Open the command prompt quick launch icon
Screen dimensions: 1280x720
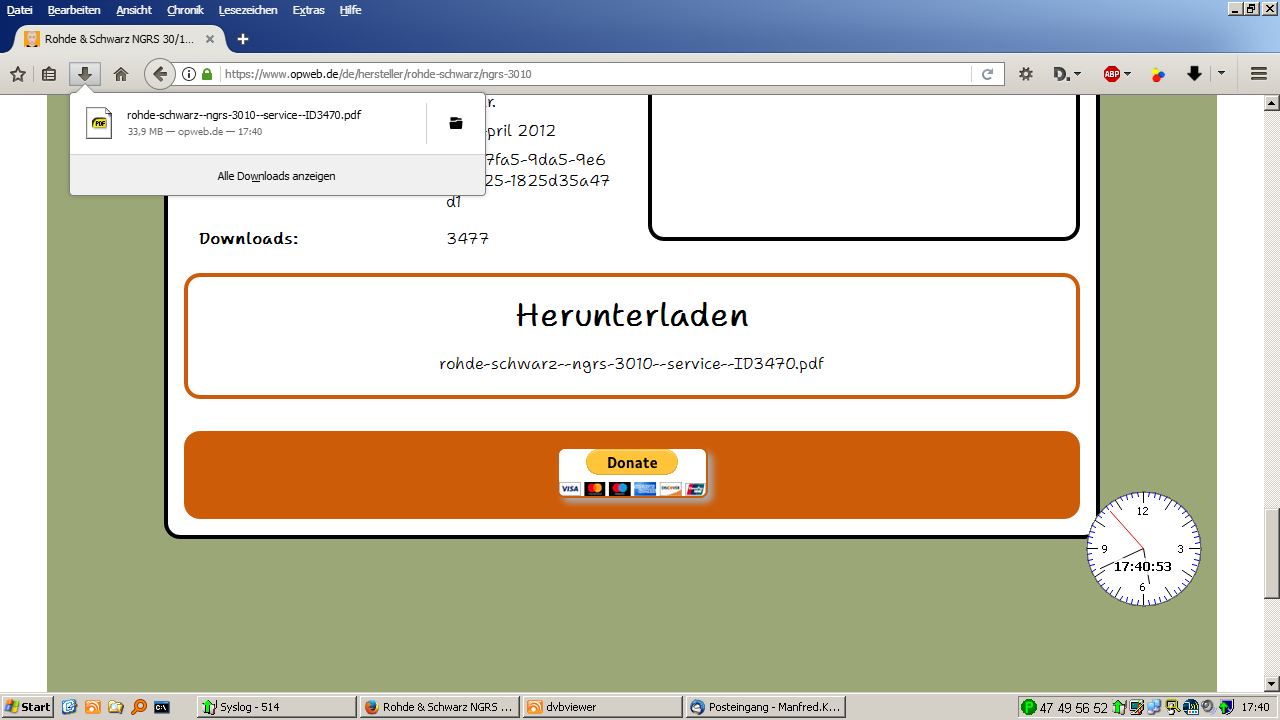[161, 707]
